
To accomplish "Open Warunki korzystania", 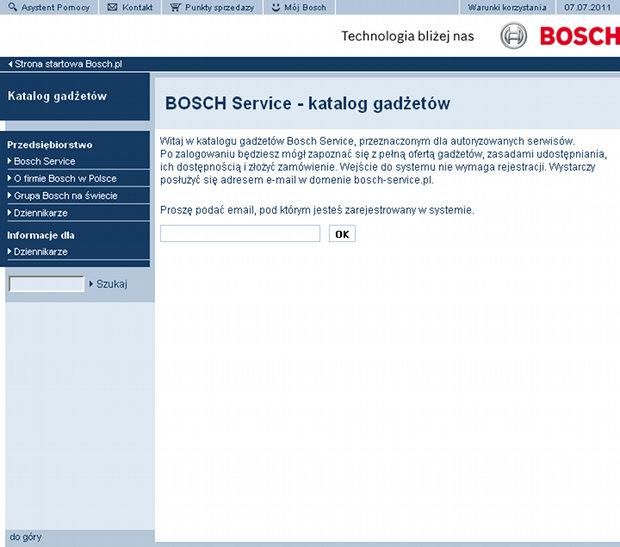I will pyautogui.click(x=507, y=7).
